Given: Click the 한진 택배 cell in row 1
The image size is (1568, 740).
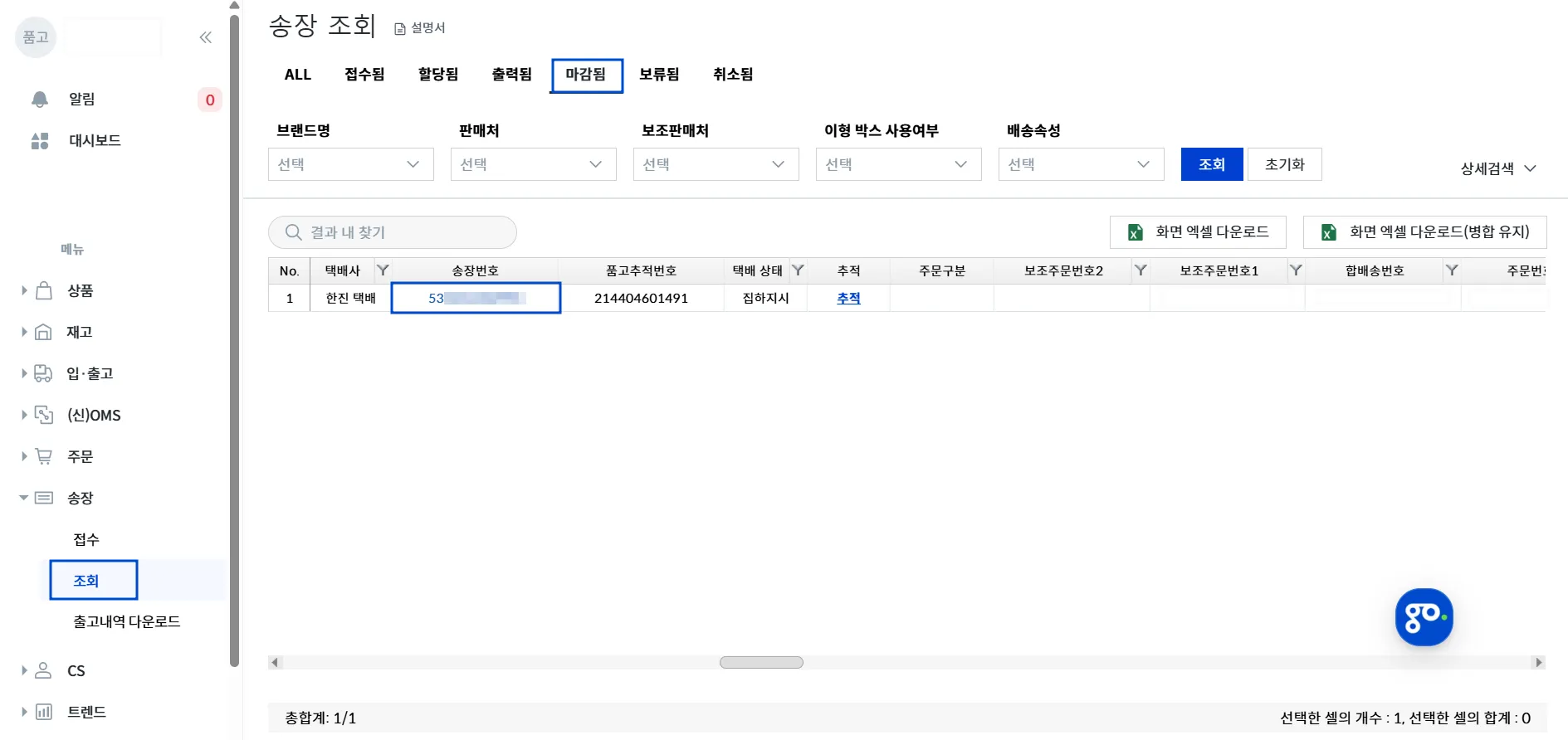Looking at the screenshot, I should [x=351, y=298].
